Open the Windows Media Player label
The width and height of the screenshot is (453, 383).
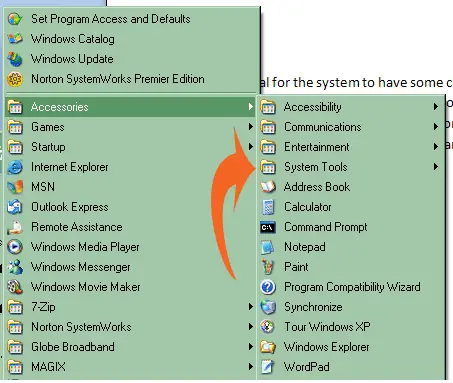pos(85,247)
